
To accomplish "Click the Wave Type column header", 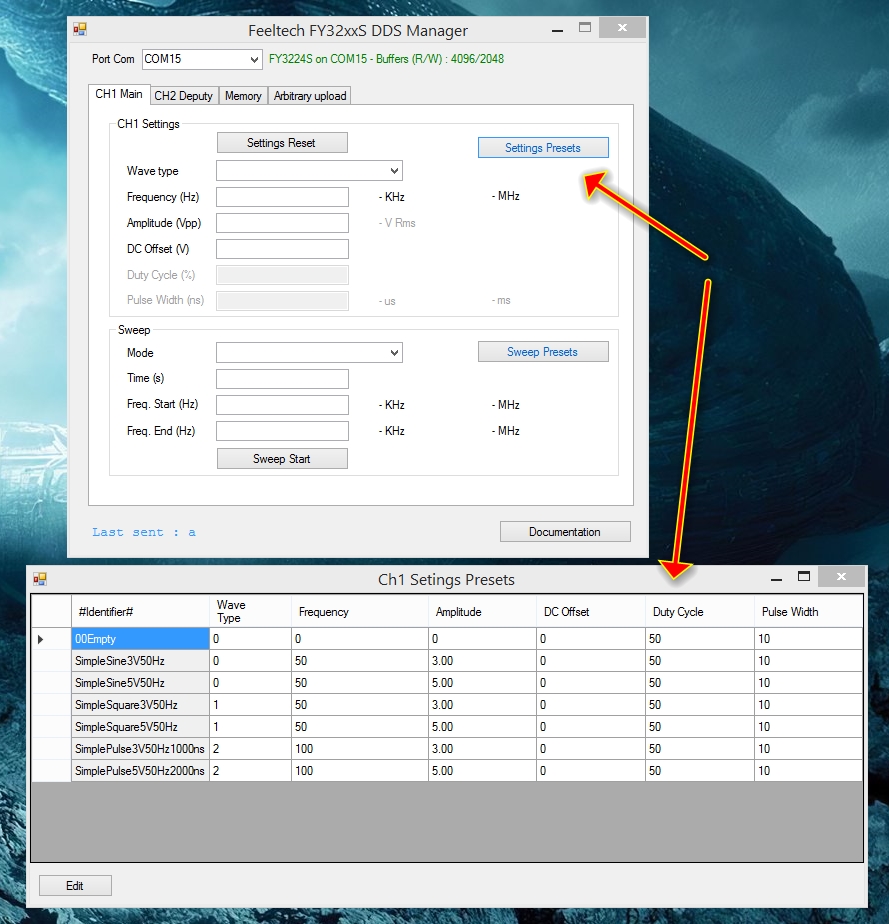I will [250, 612].
